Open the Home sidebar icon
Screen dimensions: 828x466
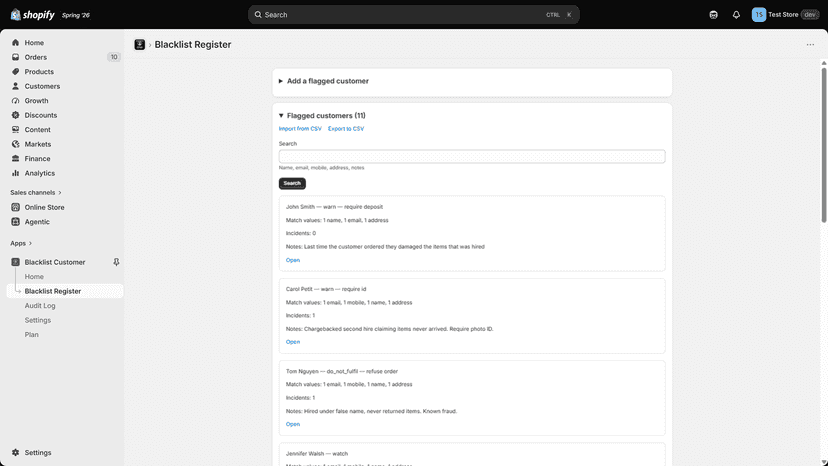coord(15,42)
